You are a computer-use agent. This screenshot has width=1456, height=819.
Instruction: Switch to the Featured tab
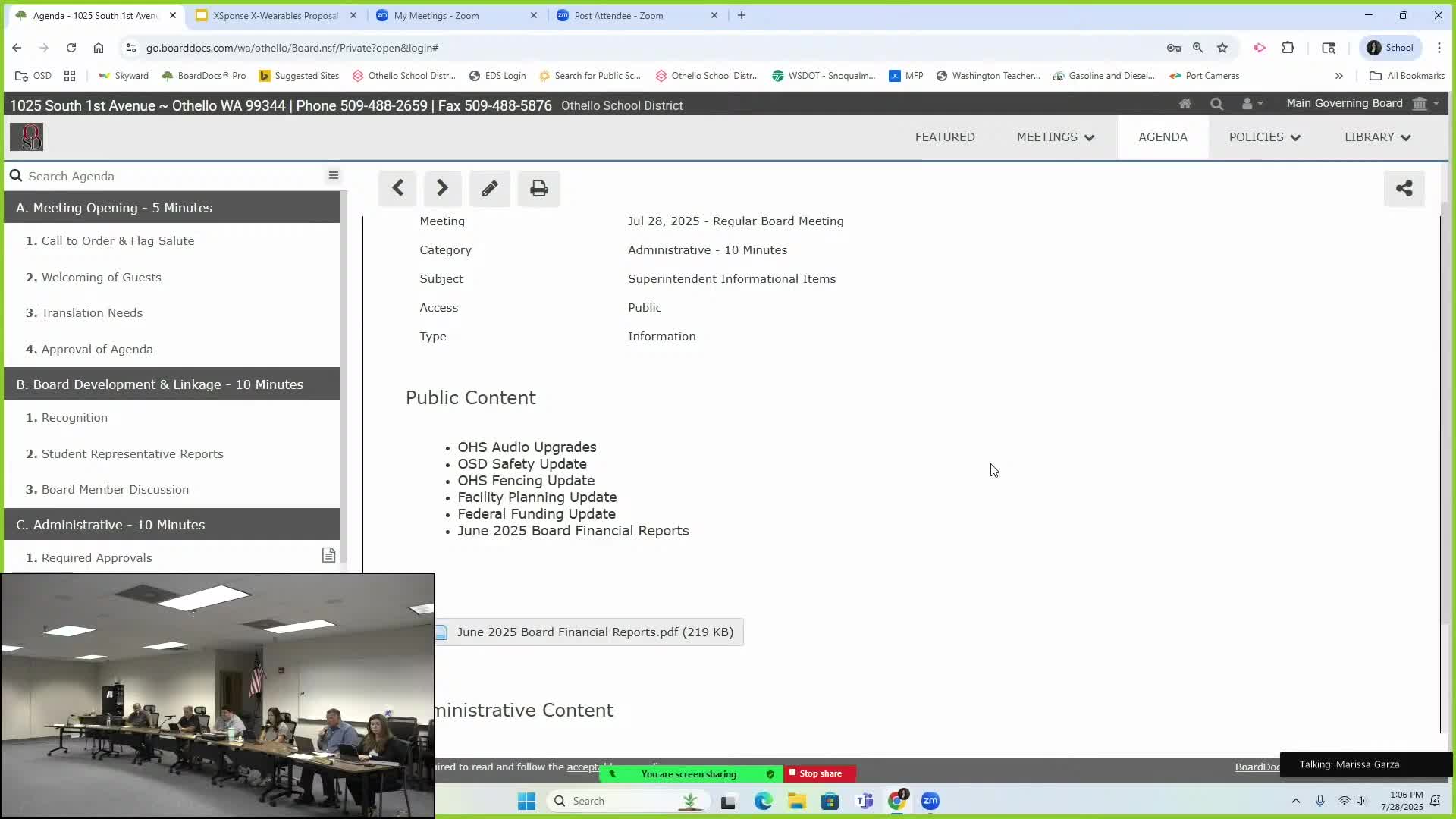pos(944,137)
